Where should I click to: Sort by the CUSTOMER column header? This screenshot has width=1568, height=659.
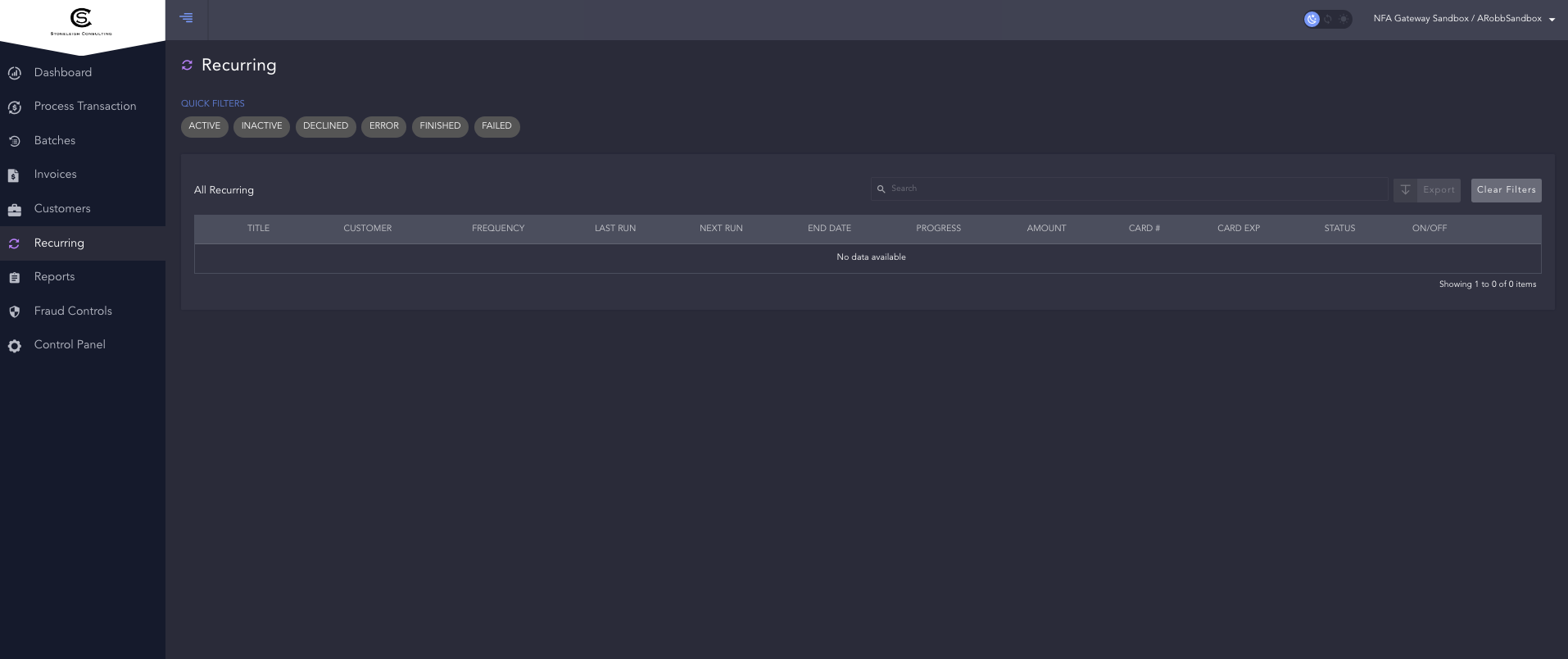367,229
